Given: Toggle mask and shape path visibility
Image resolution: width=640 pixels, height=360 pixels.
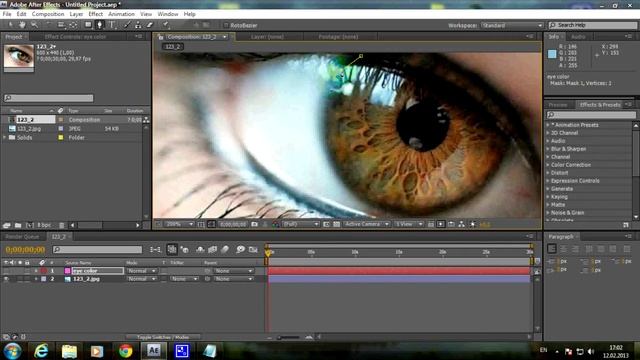Looking at the screenshot, I should (211, 224).
